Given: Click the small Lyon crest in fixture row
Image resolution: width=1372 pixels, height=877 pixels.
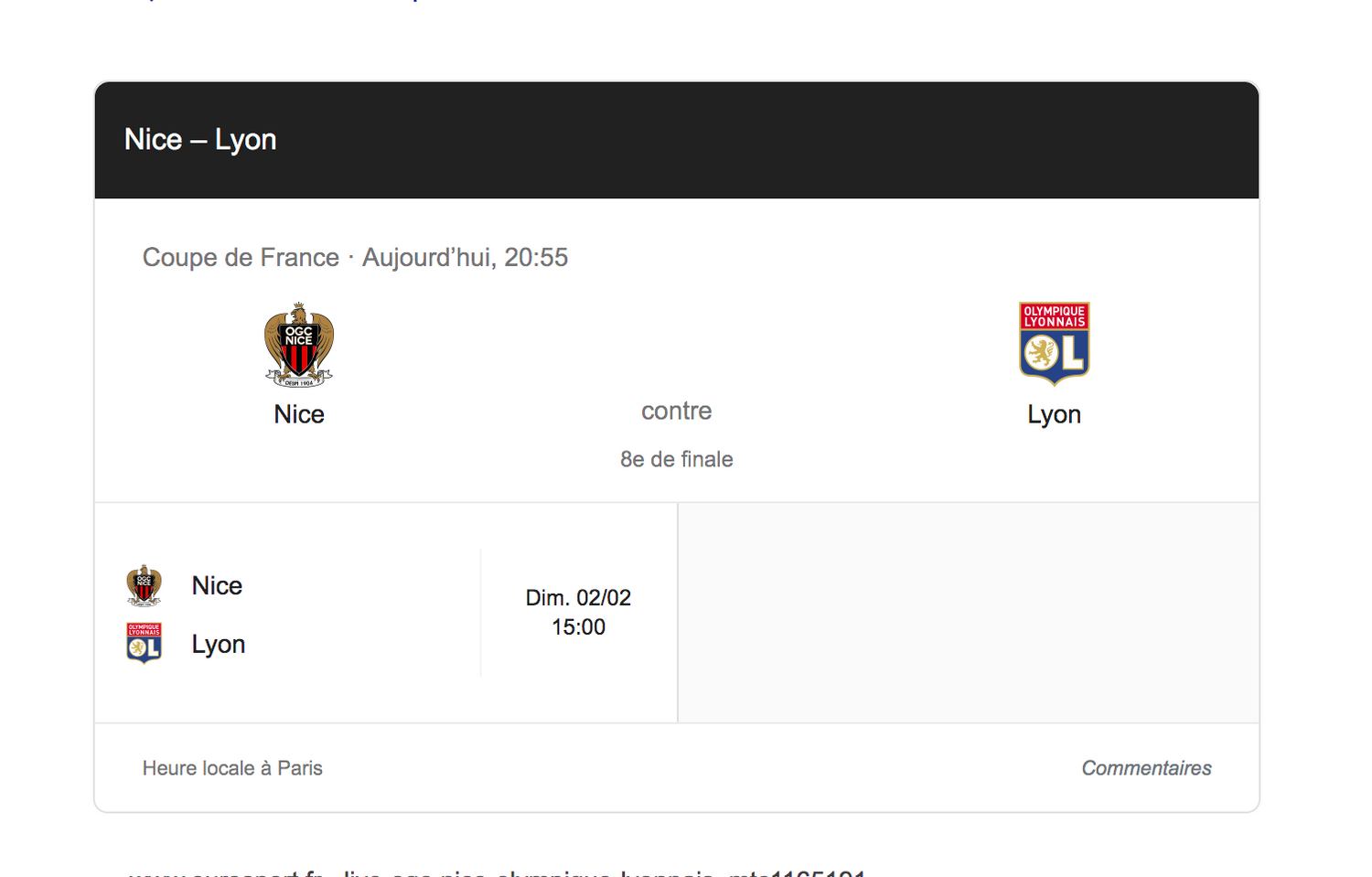Looking at the screenshot, I should tap(144, 643).
